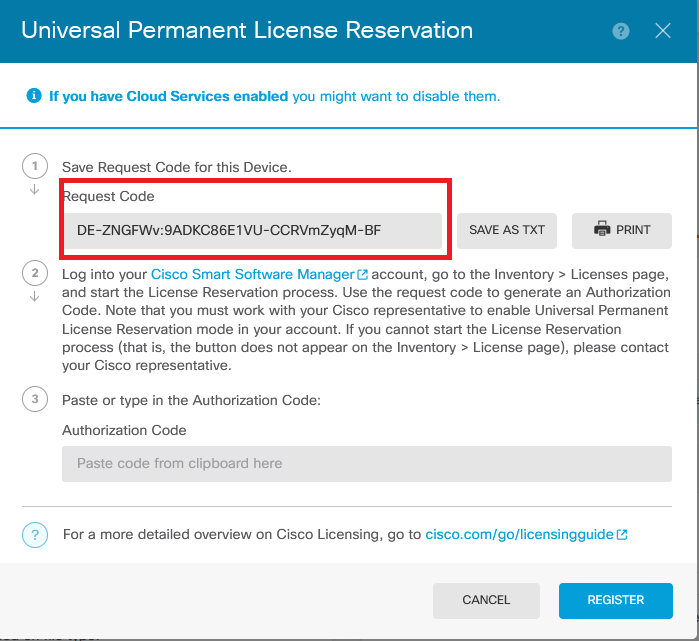Viewport: 699px width, 641px height.
Task: Close the Universal Permanent License Reservation dialog
Action: pos(662,31)
